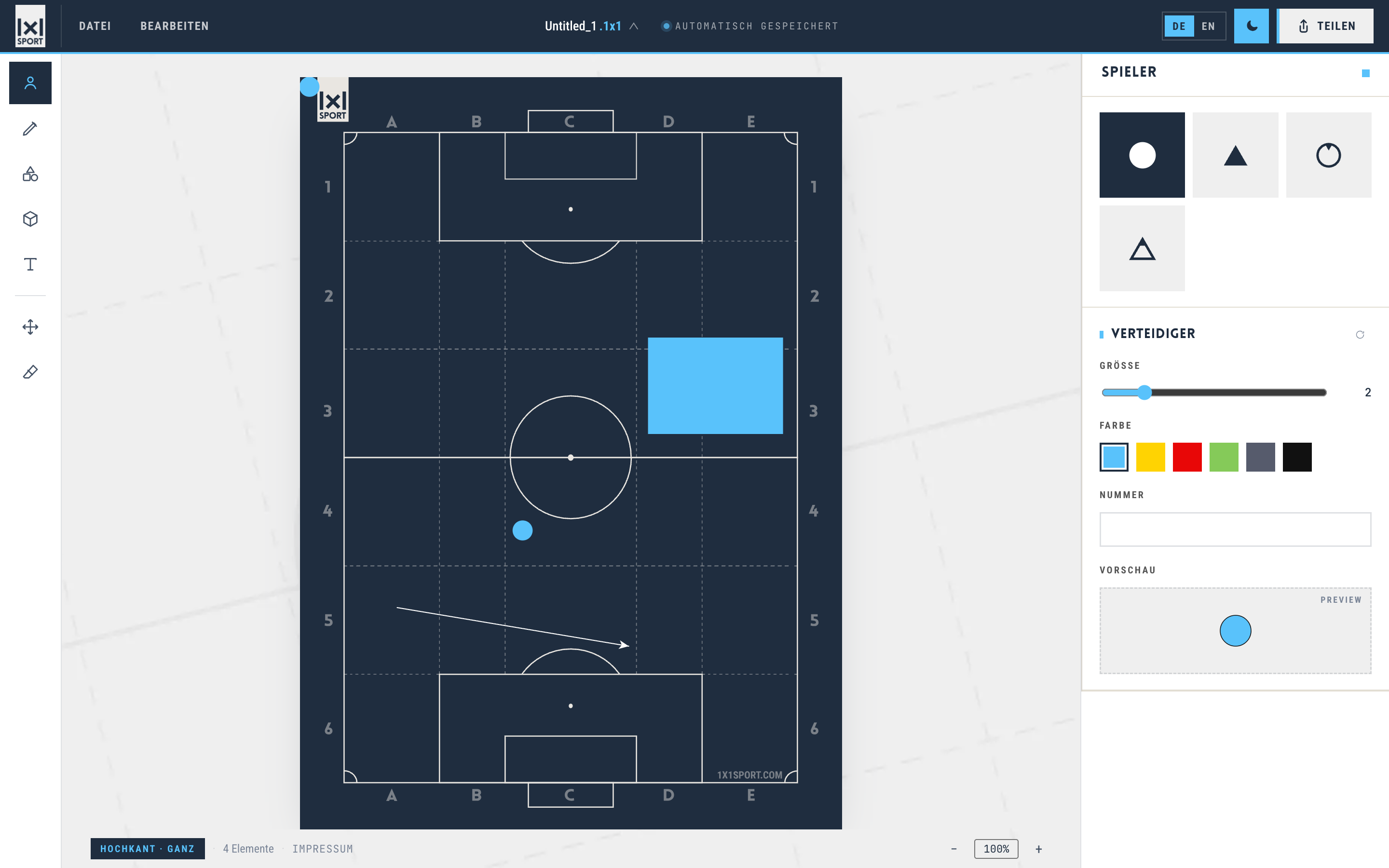Click the '4 Elemente' status text
This screenshot has height=868, width=1389.
click(248, 849)
